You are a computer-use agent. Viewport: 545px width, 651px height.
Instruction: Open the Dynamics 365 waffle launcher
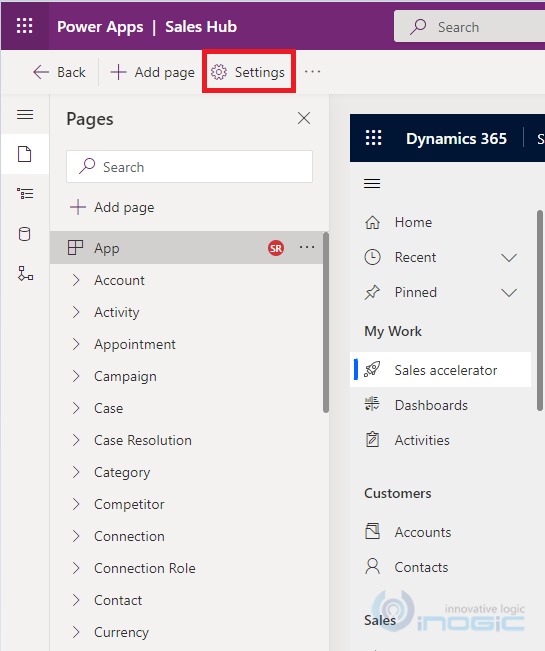point(373,137)
